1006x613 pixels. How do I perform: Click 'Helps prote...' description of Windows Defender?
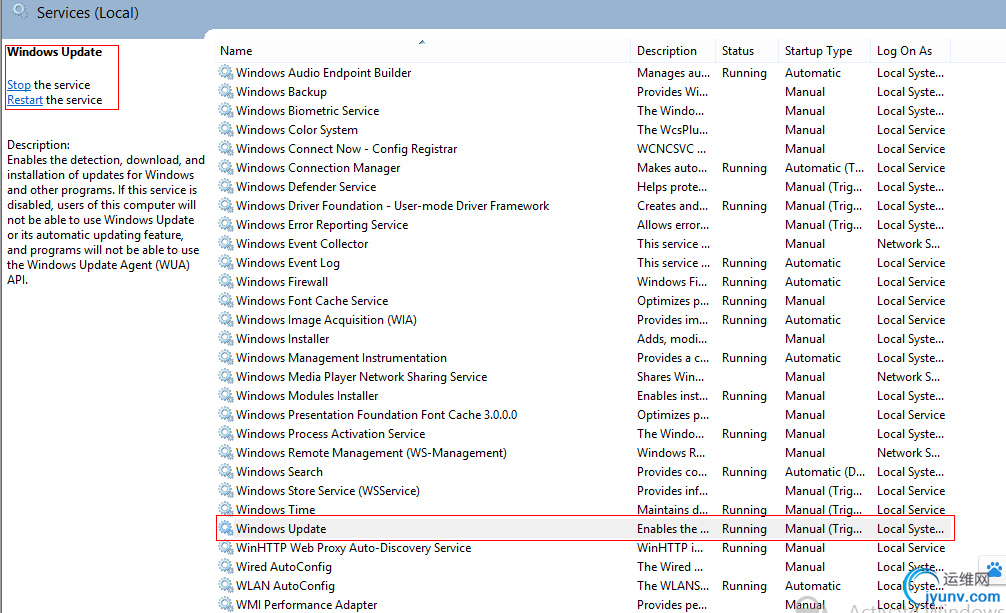[x=672, y=187]
